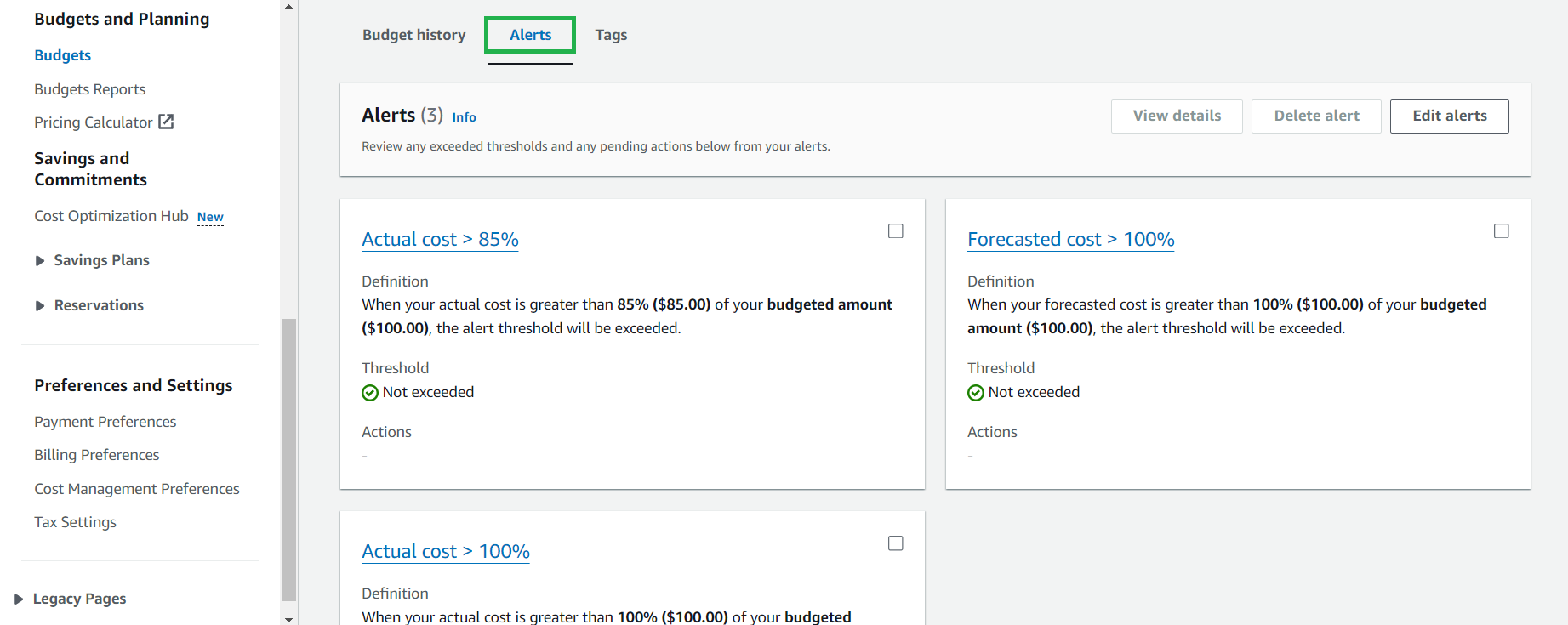Expand the Savings Plans section

(x=39, y=261)
